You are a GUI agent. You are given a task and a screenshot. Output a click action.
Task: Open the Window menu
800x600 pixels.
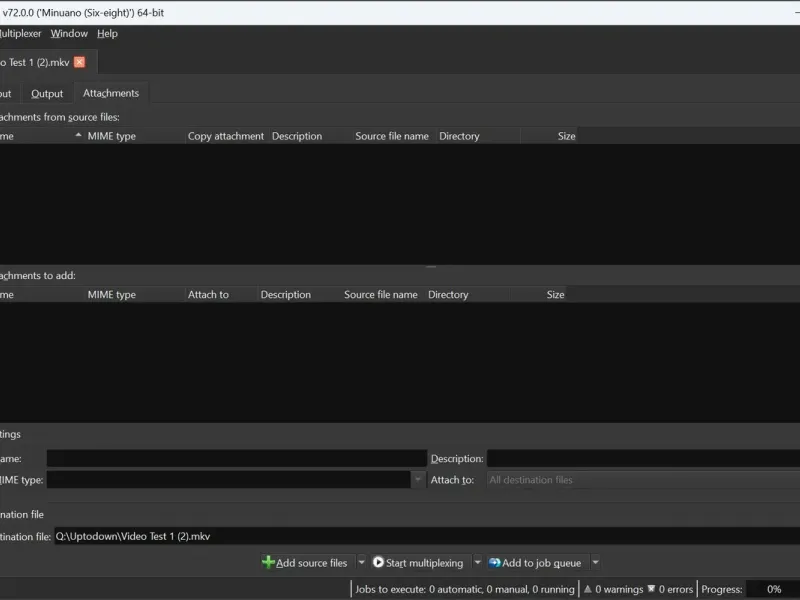click(69, 34)
